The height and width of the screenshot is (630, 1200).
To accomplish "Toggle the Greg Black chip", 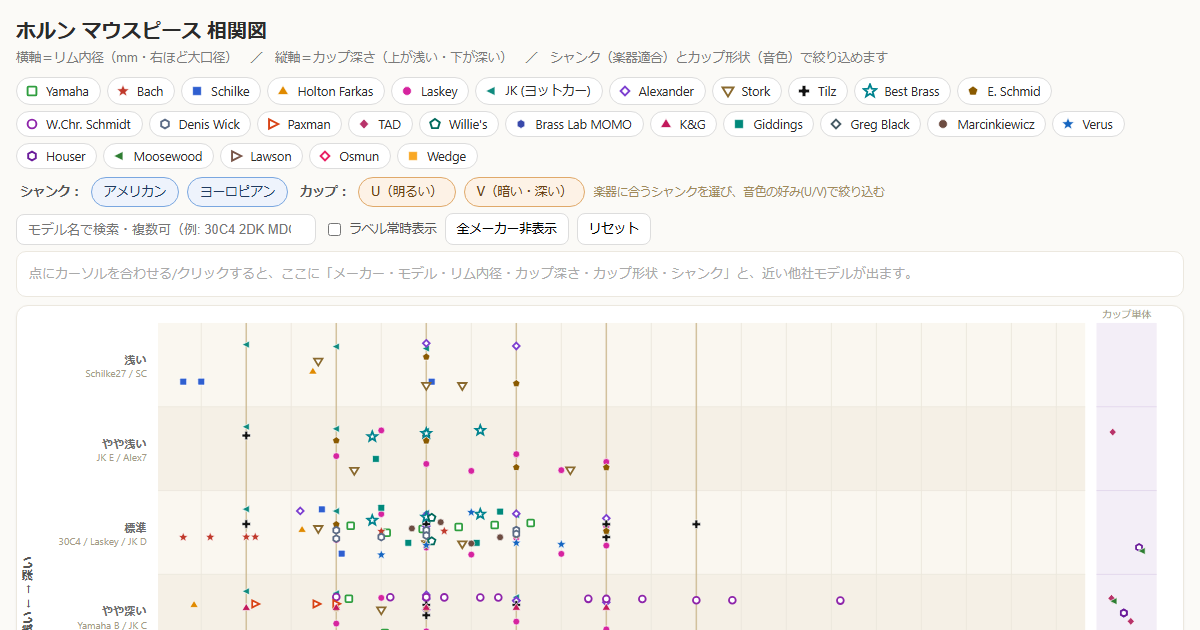I will 870,124.
